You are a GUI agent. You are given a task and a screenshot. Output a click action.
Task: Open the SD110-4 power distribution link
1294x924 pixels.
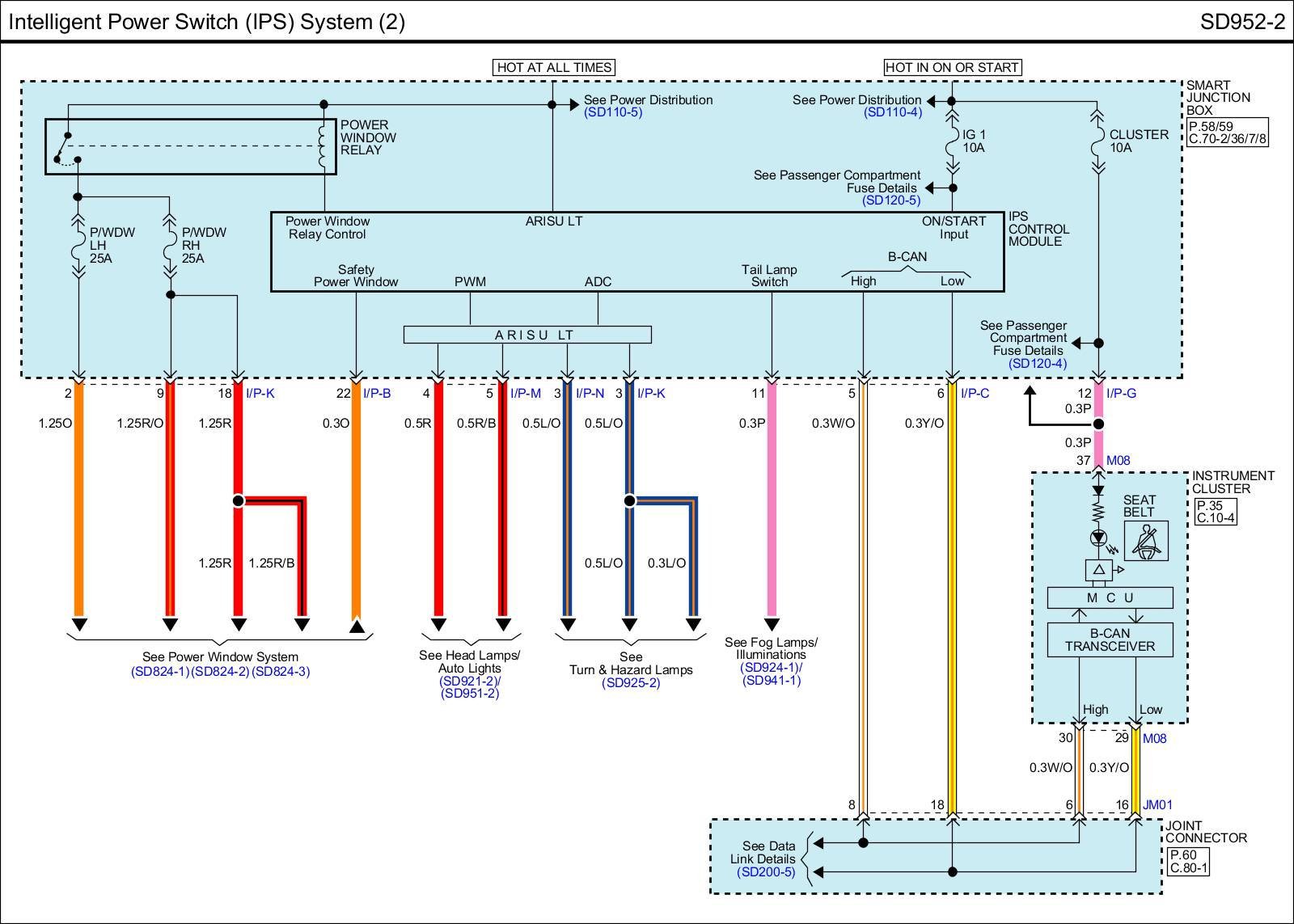click(893, 112)
